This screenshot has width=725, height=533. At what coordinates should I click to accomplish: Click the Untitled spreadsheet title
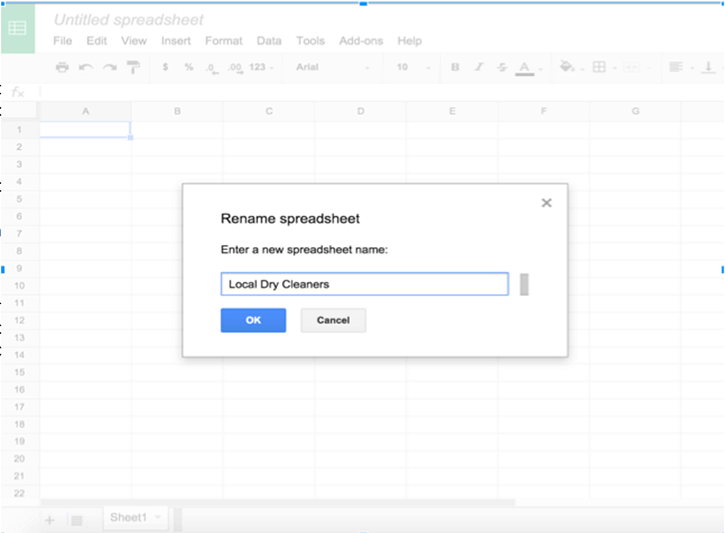pyautogui.click(x=129, y=20)
